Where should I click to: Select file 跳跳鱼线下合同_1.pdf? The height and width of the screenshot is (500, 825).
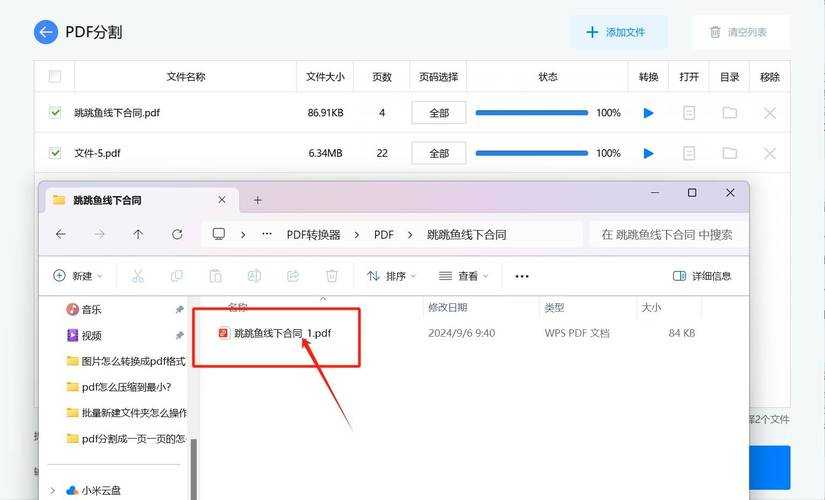coord(275,333)
